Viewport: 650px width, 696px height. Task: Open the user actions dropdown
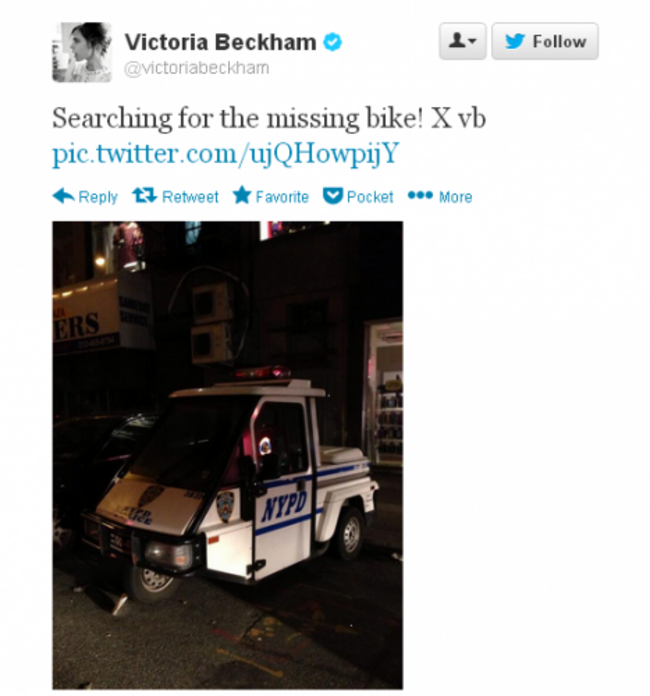pos(463,41)
